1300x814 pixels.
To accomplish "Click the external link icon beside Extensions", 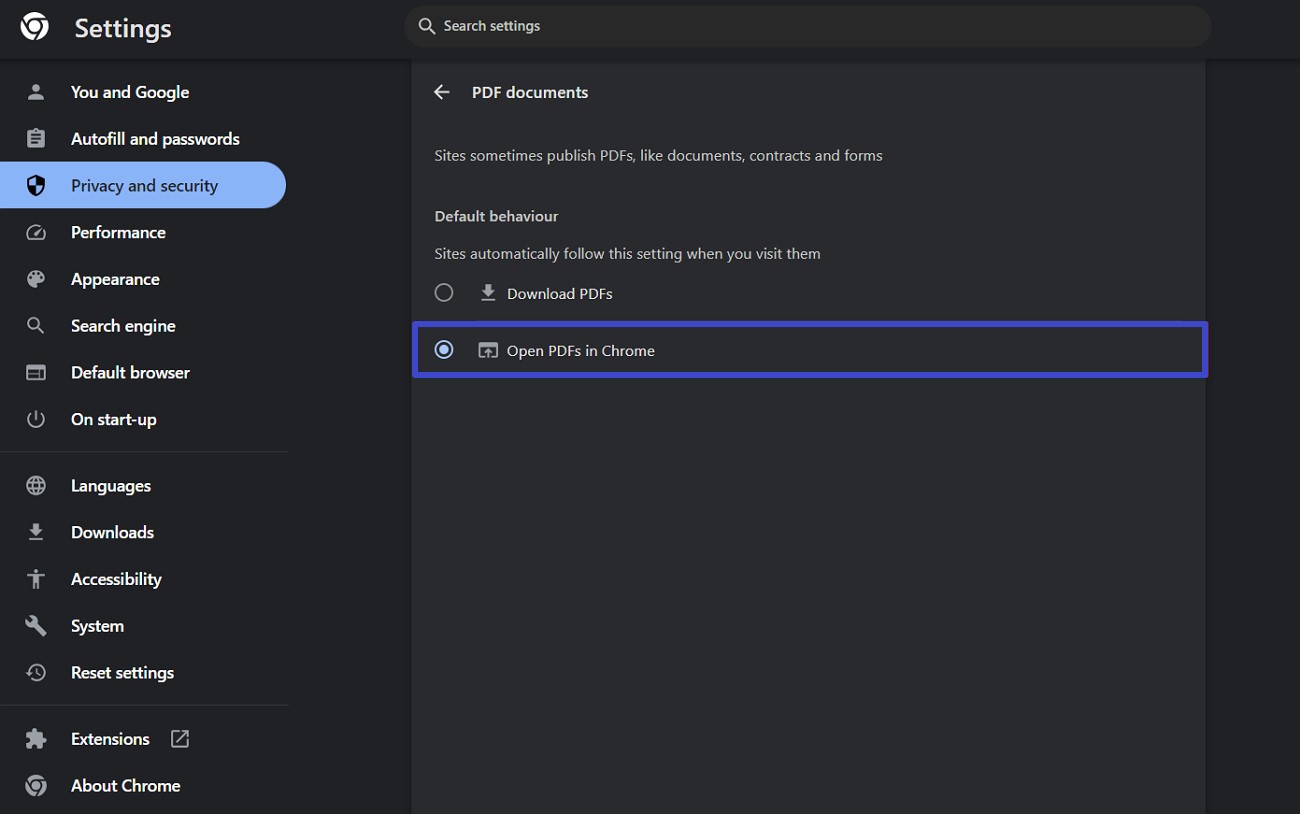I will click(x=180, y=739).
